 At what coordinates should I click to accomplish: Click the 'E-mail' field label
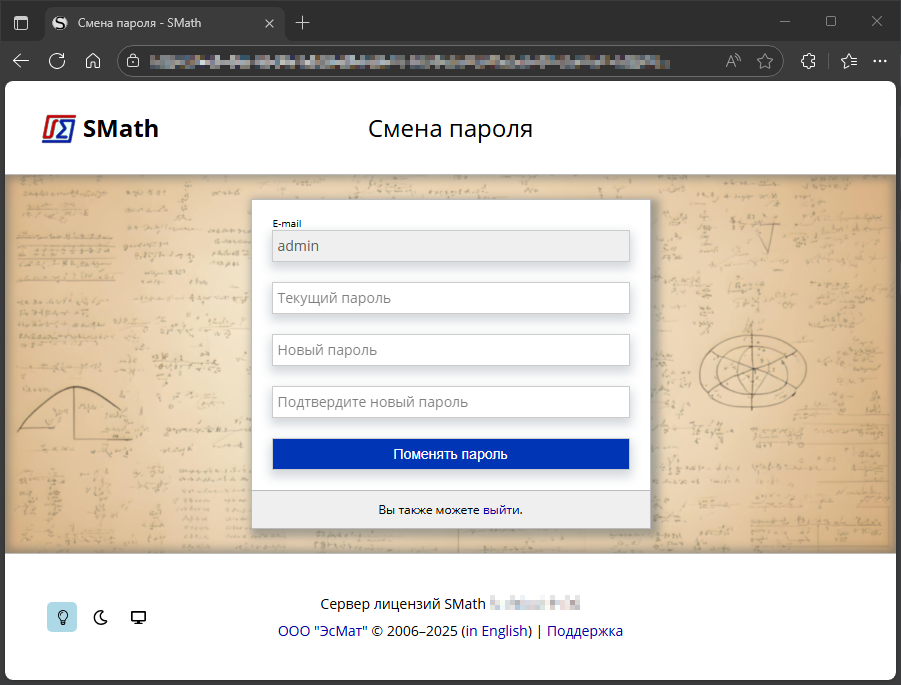(287, 224)
